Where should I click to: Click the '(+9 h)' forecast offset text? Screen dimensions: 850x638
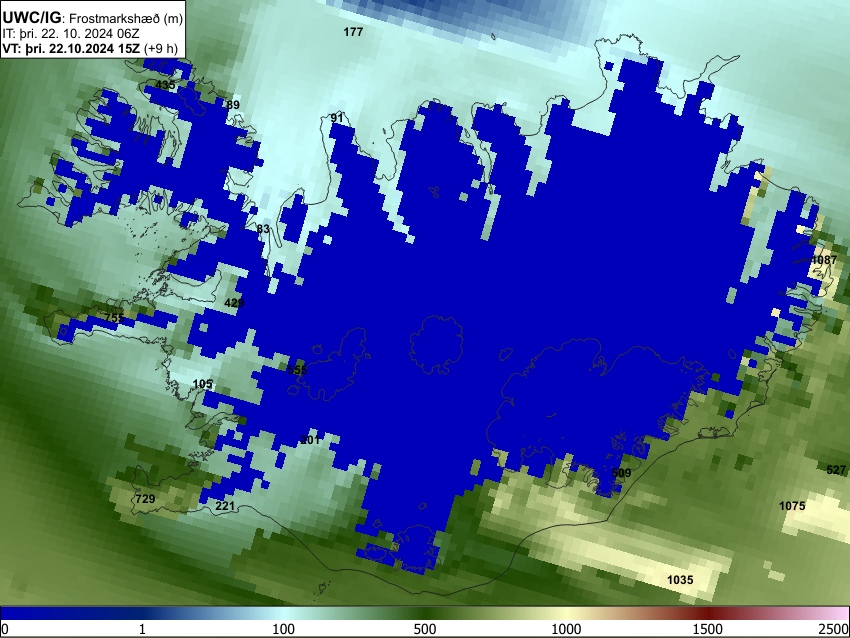click(161, 48)
